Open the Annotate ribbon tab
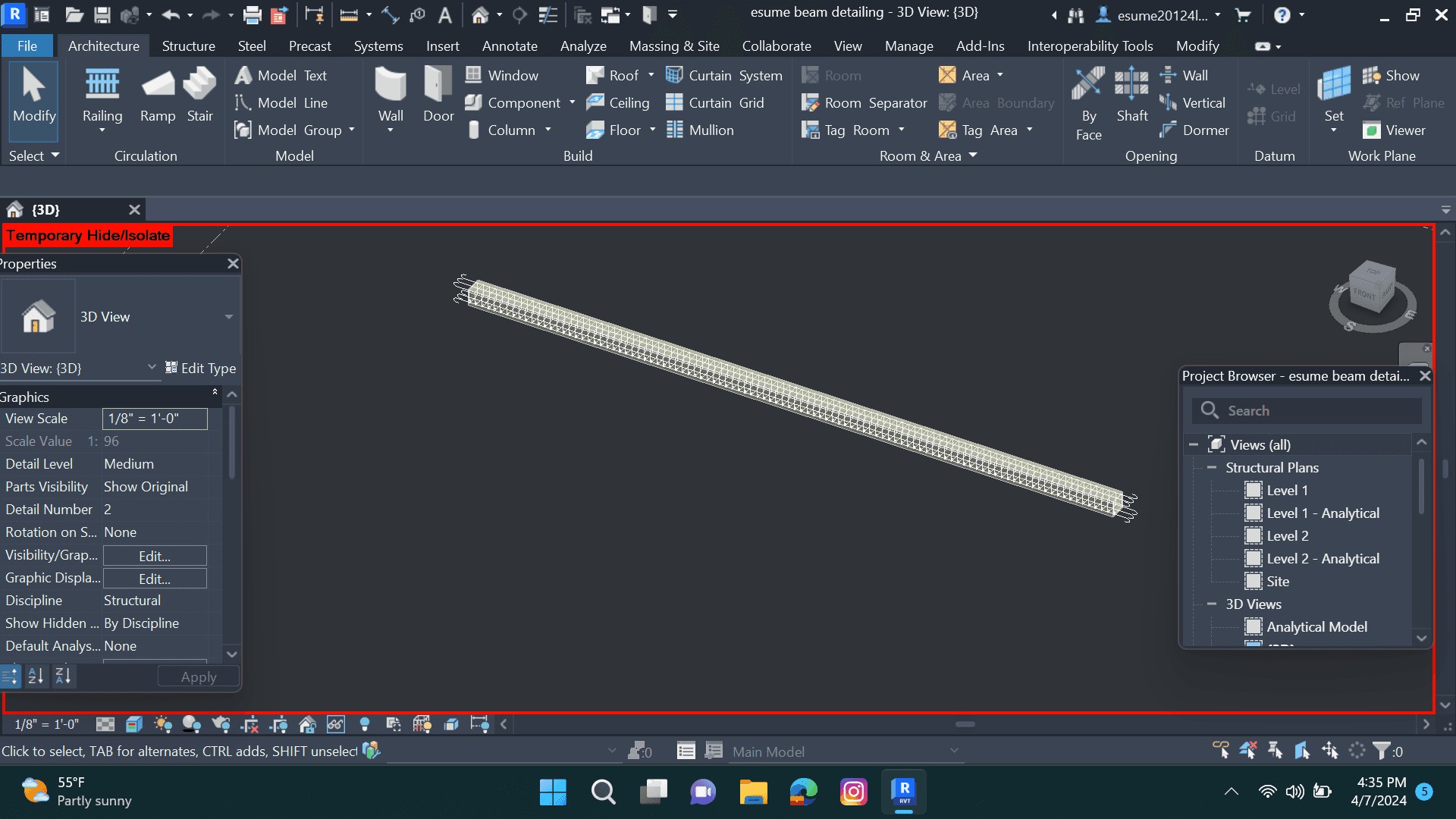The width and height of the screenshot is (1456, 819). (x=510, y=46)
